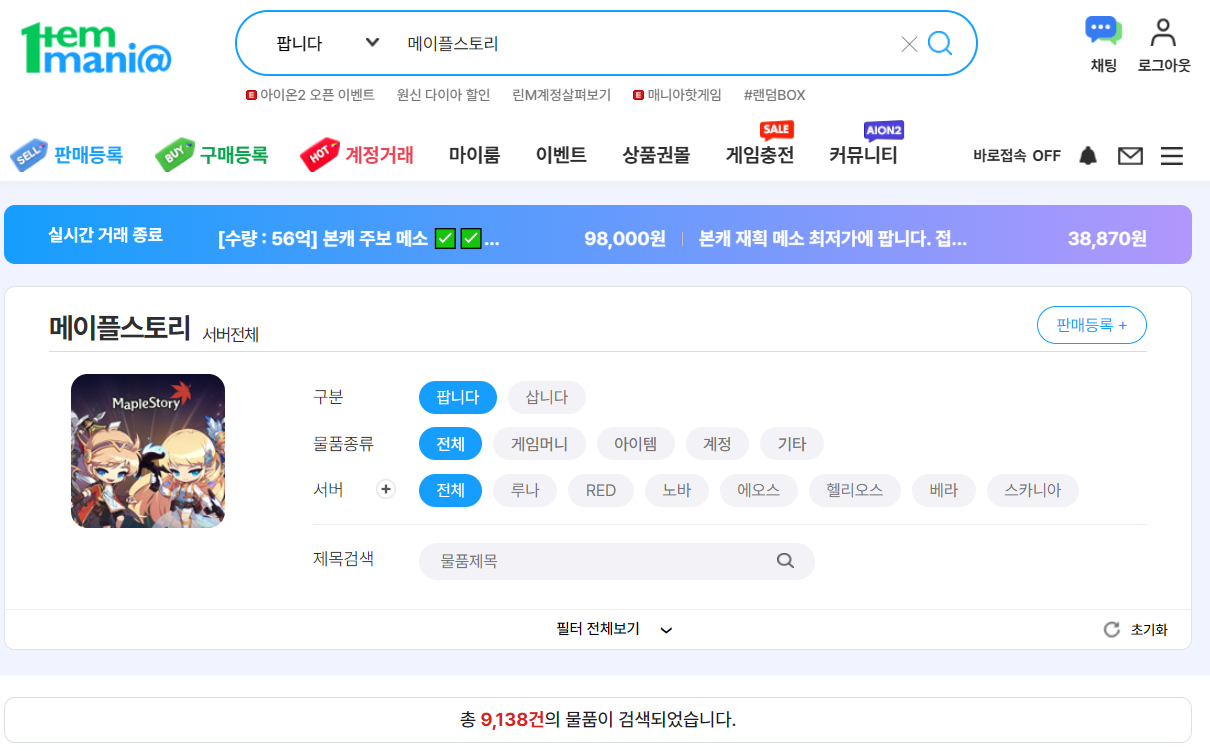1210x751 pixels.
Task: Select 기타 item type
Action: point(792,444)
